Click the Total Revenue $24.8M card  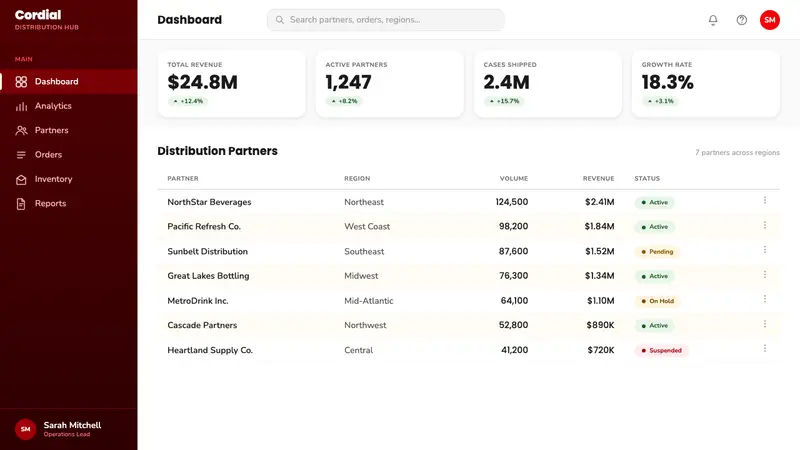point(232,84)
